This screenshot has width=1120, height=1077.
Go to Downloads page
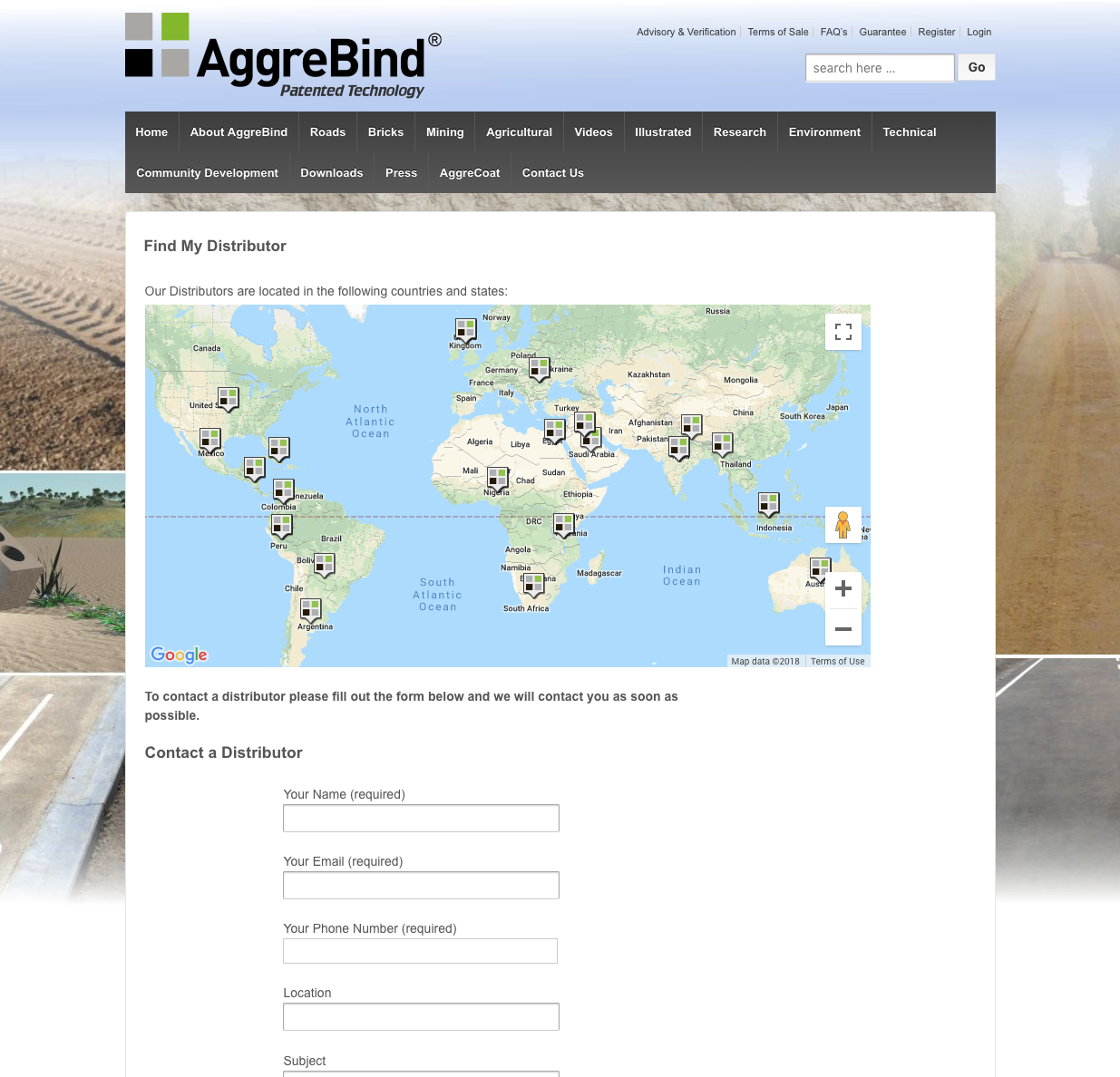click(332, 173)
